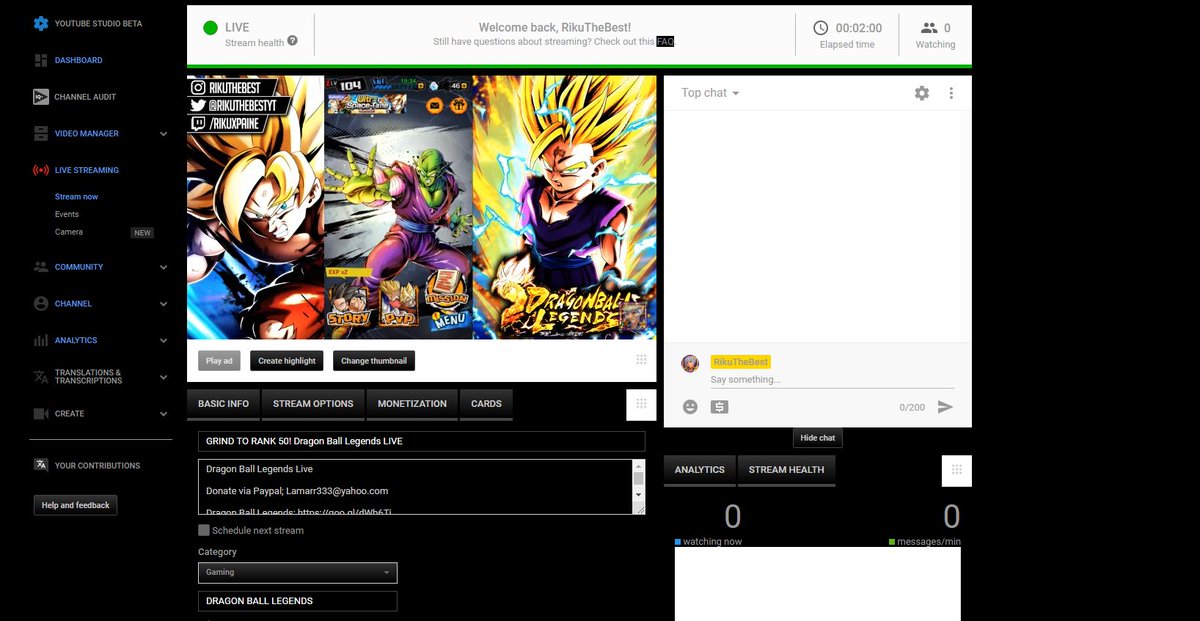Screen dimensions: 1200x621
Task: Expand the Create section arrow
Action: coord(164,413)
